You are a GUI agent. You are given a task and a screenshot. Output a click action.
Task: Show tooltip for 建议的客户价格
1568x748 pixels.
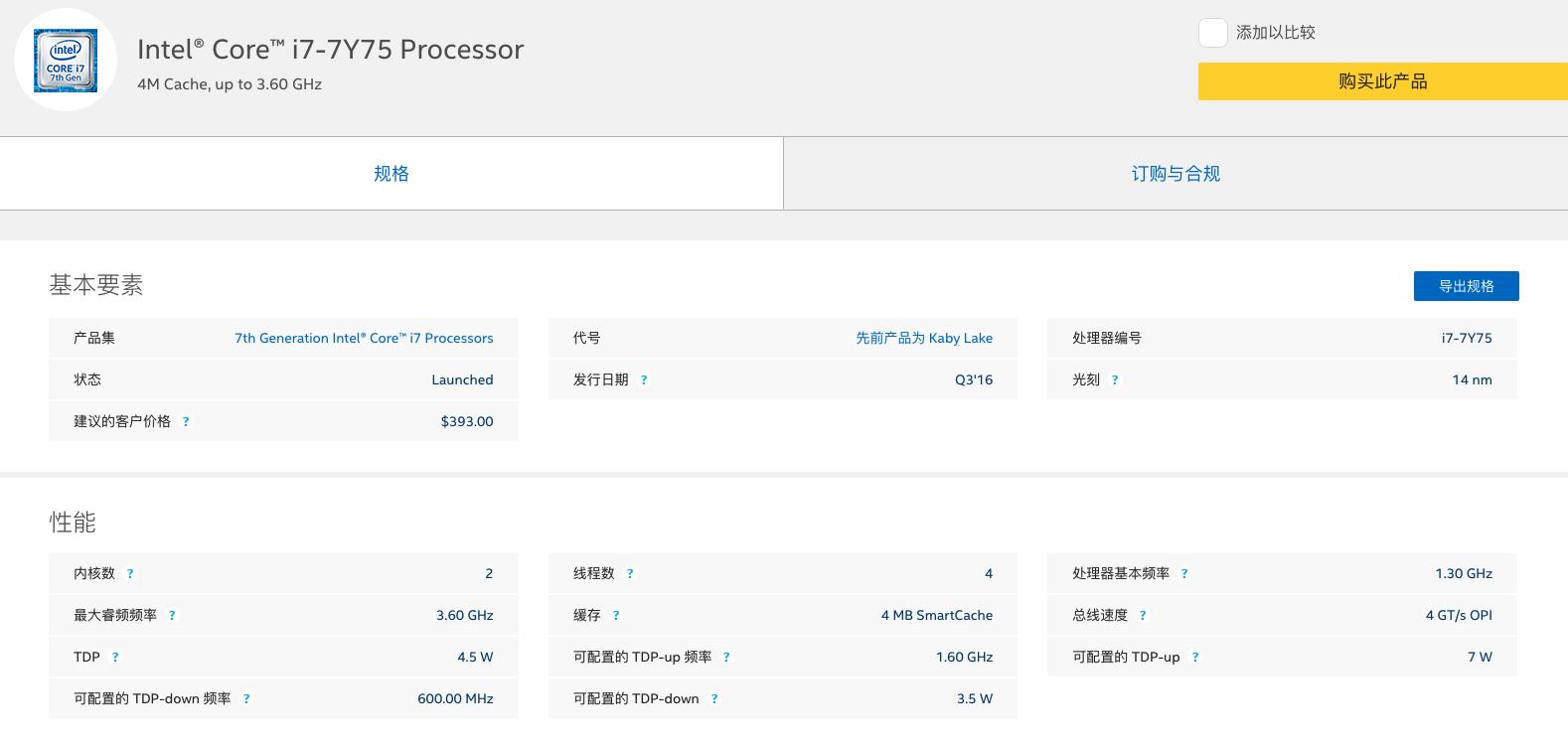pyautogui.click(x=186, y=422)
